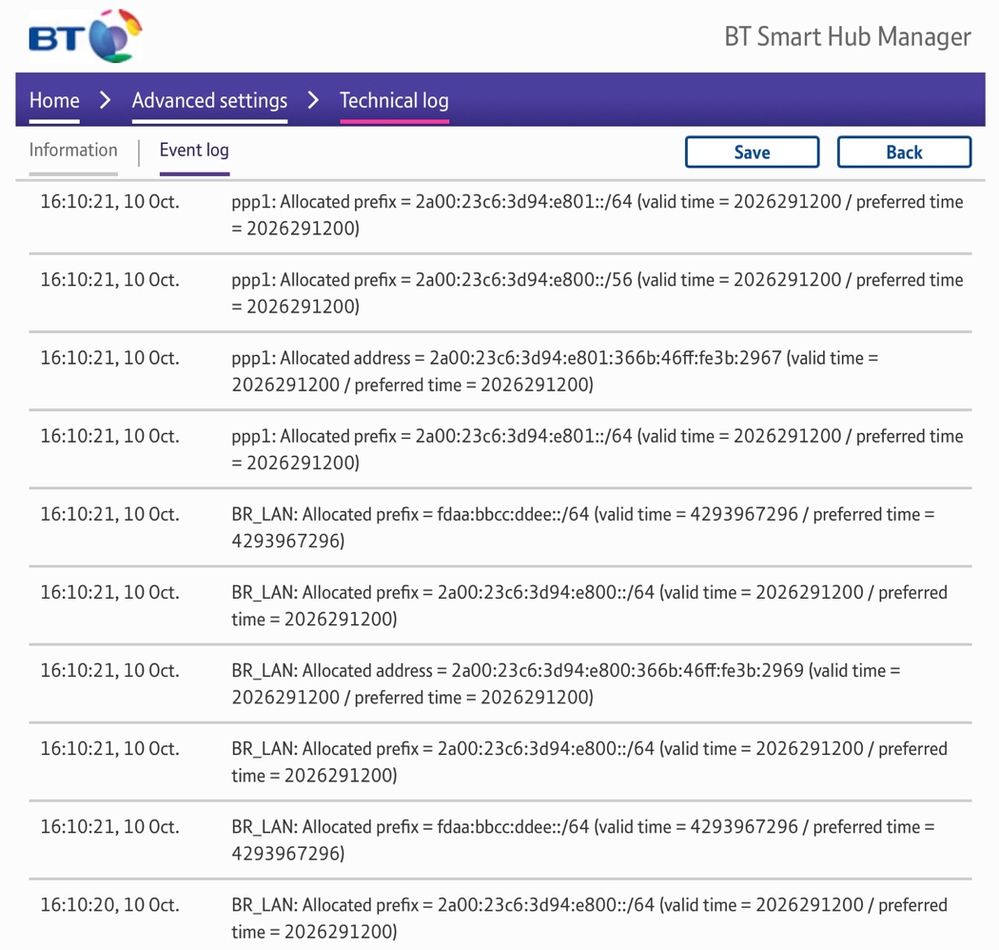This screenshot has width=999, height=950.
Task: Switch to the Information tab
Action: coord(73,150)
